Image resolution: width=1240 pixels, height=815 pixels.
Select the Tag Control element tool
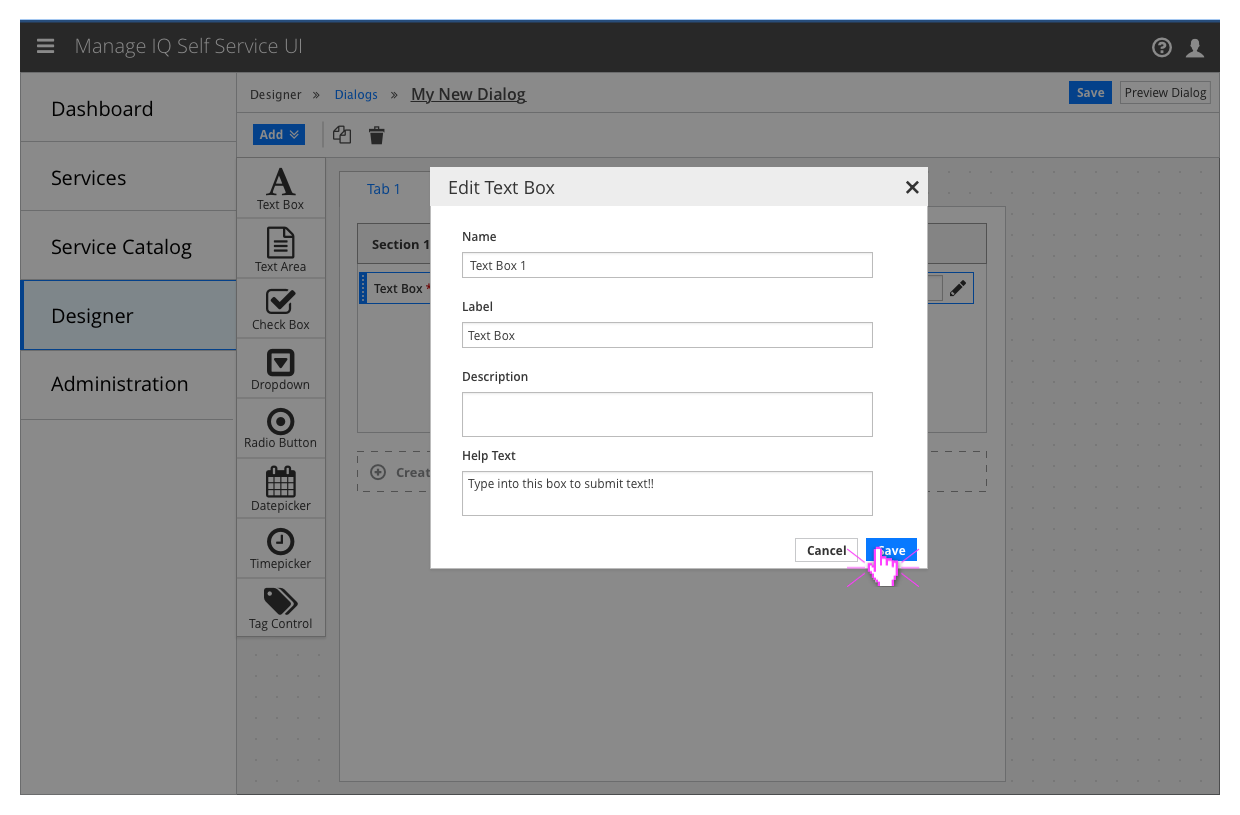tap(280, 607)
